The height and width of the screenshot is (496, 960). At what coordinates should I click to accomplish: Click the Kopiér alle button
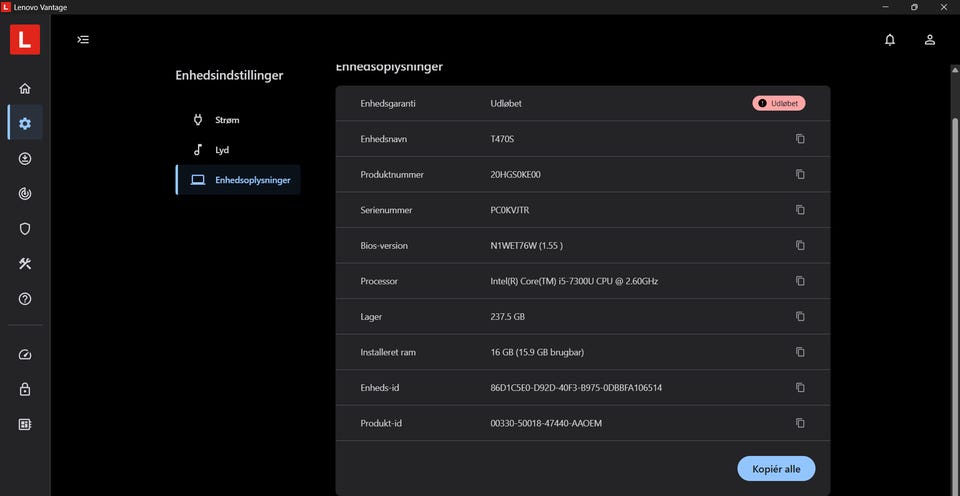point(776,468)
